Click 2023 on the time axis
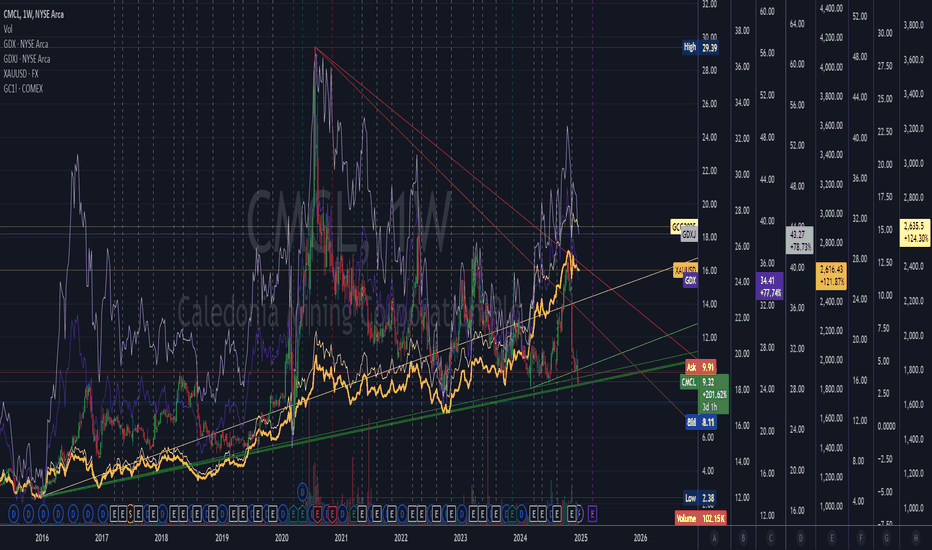 click(460, 538)
